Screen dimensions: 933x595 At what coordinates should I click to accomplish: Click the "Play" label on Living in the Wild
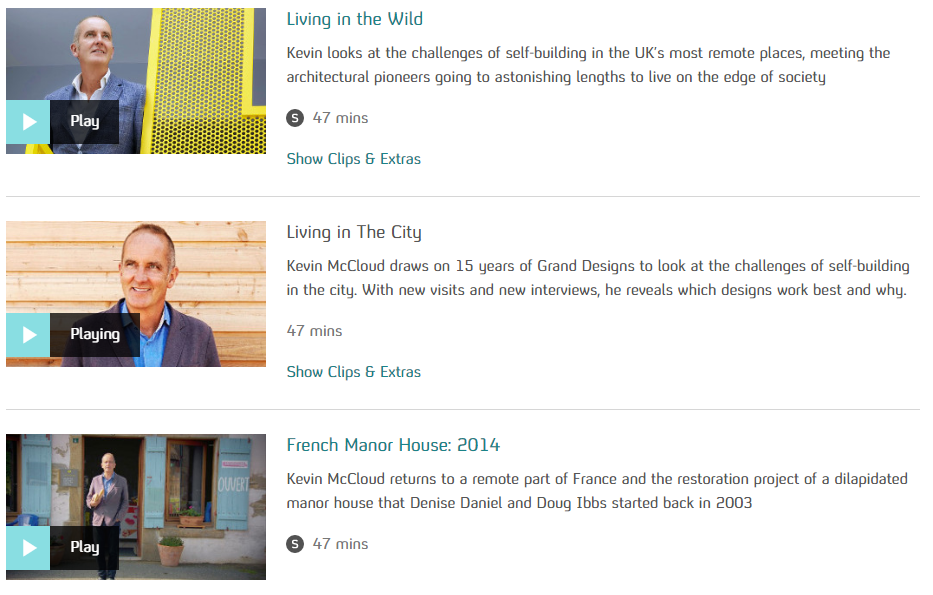point(85,122)
